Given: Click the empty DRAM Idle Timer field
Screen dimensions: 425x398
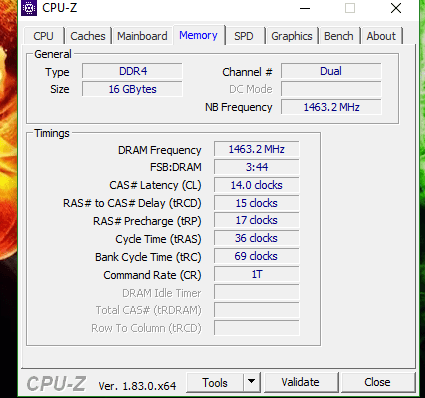Looking at the screenshot, I should (x=256, y=292).
